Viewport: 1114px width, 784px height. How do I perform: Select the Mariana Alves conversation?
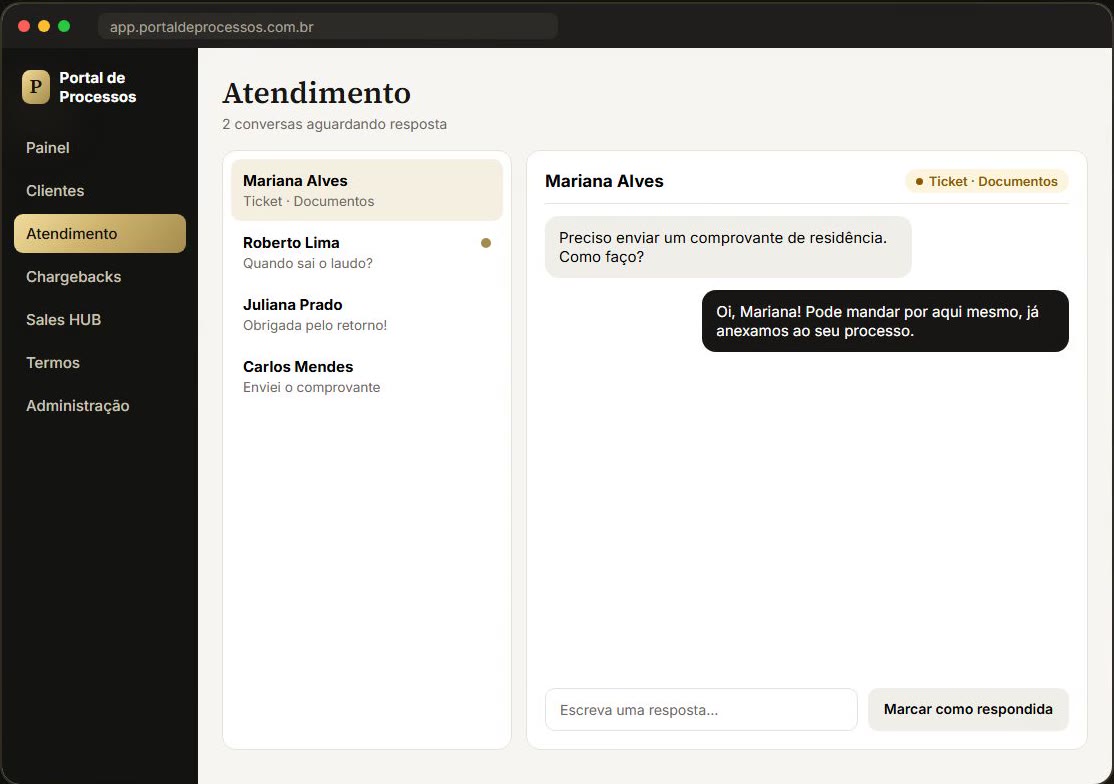(x=367, y=190)
